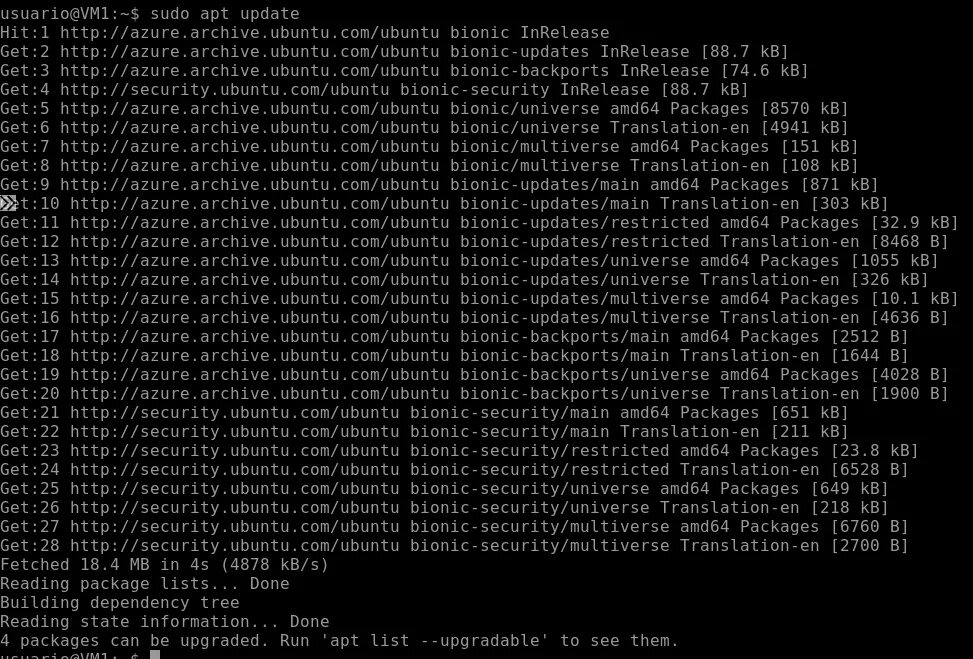Image resolution: width=973 pixels, height=659 pixels.
Task: Click the [8570 kB] size on the Get:5 line
Action: [x=804, y=109]
